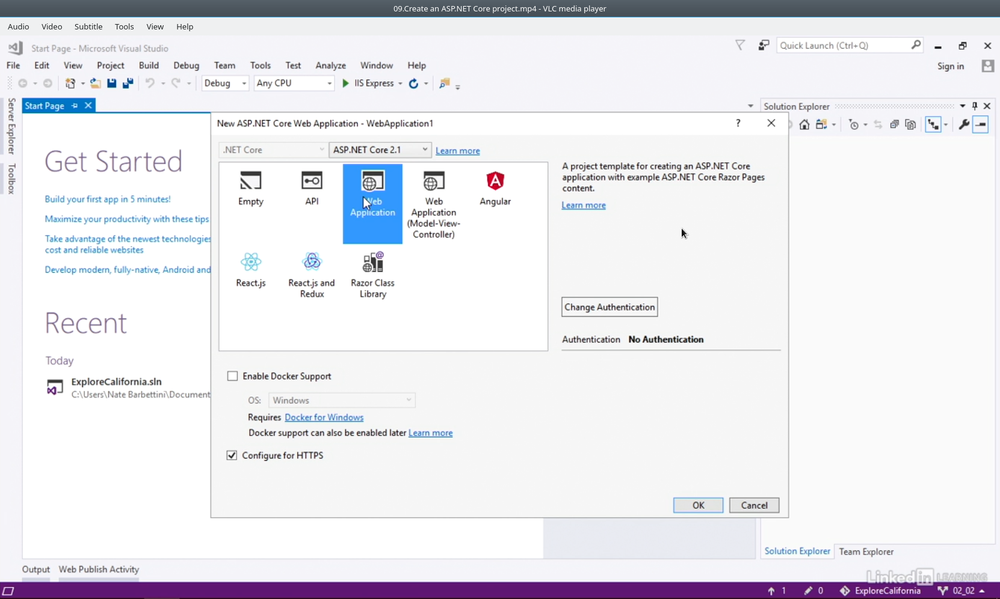The image size is (1000, 599).
Task: Toggle Solution Explorer Preview Selected Items button
Action: tap(980, 124)
